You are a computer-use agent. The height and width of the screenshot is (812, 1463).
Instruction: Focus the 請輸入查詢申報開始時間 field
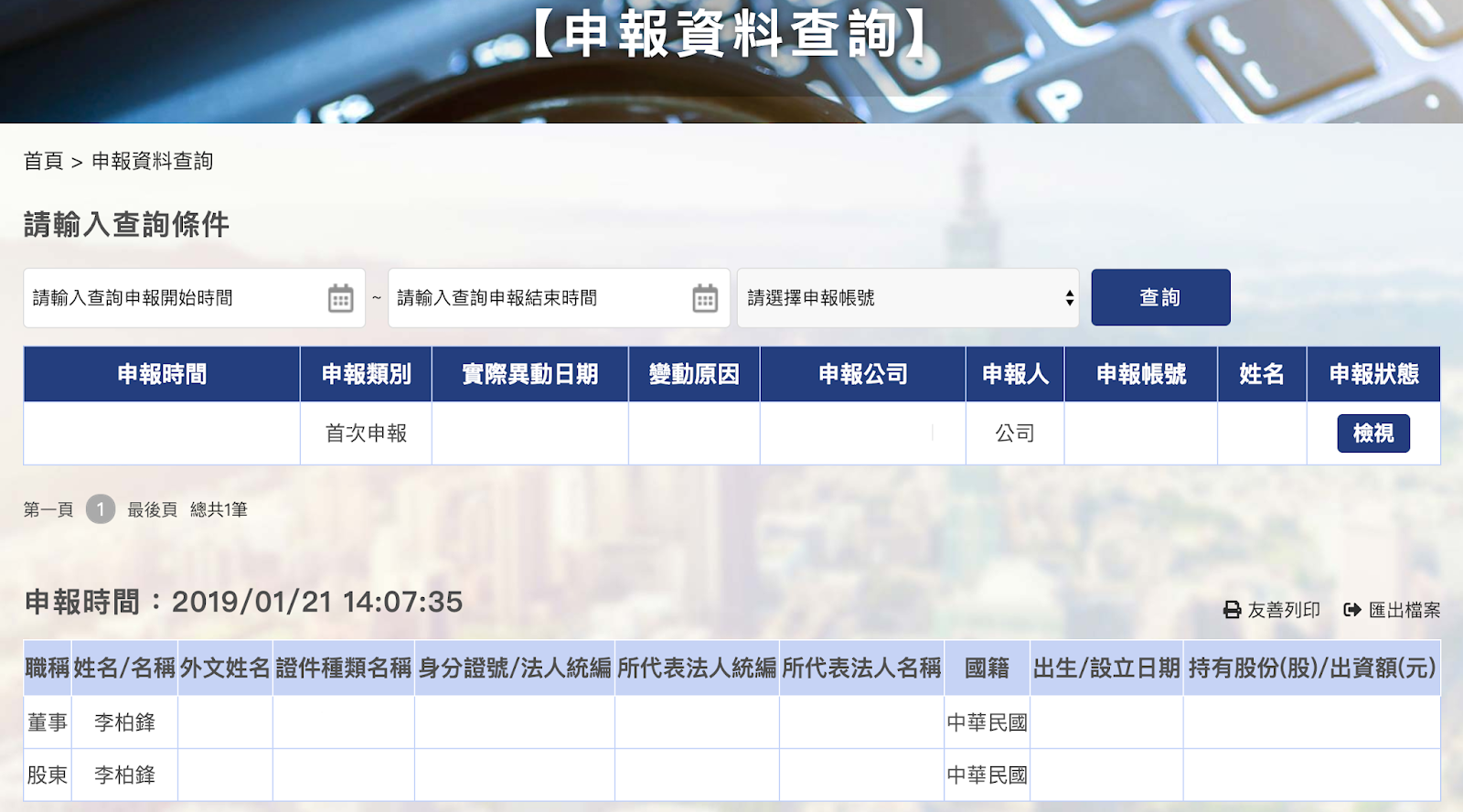click(194, 298)
